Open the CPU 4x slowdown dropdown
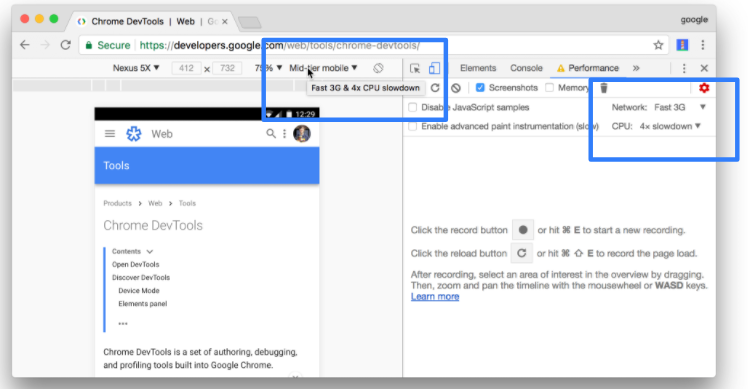Viewport: 748px width, 389px height. pyautogui.click(x=670, y=126)
